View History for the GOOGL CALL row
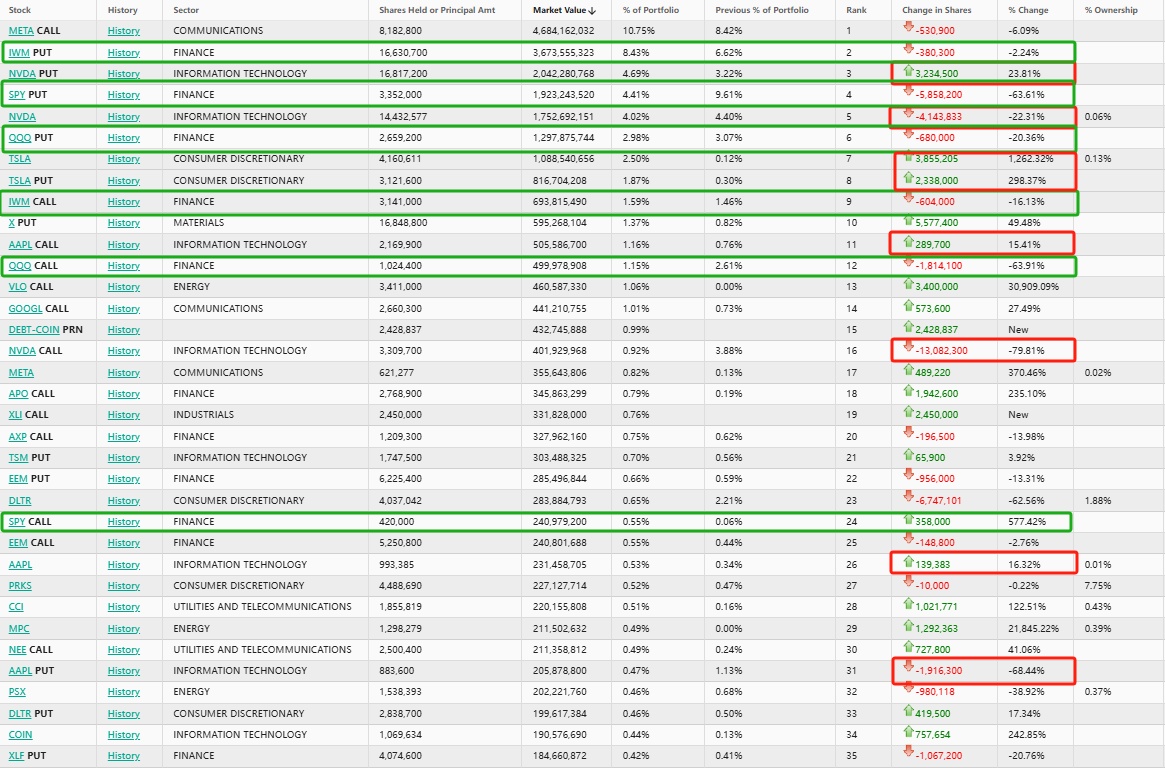 [x=123, y=309]
